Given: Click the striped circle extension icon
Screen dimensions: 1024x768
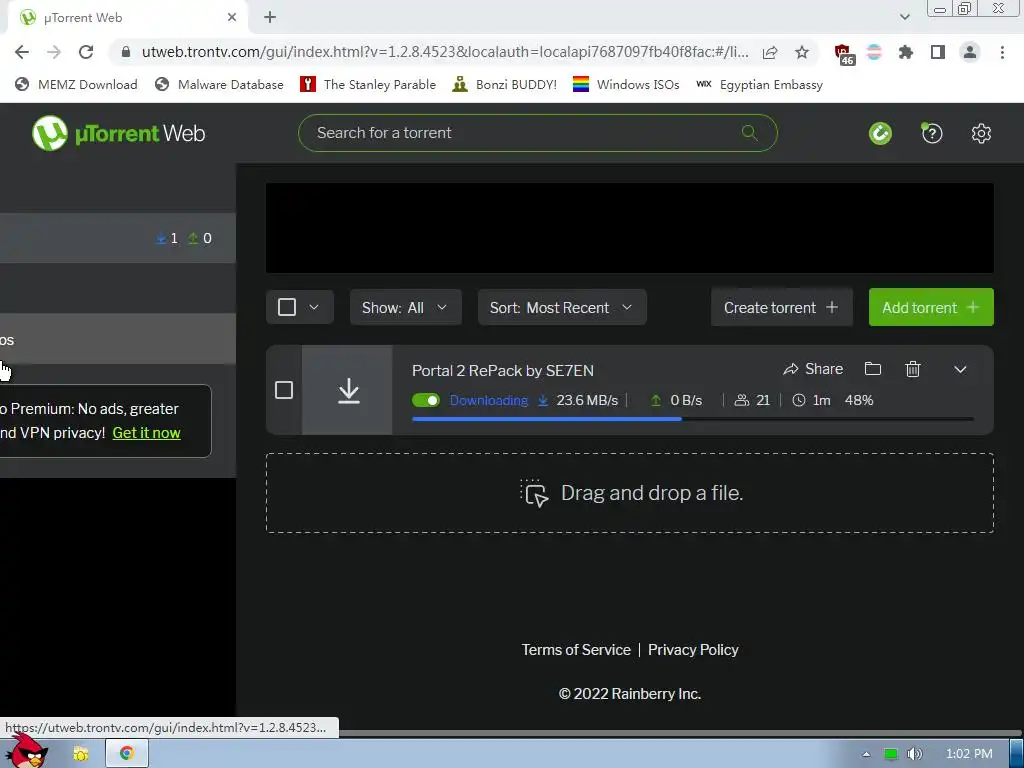Looking at the screenshot, I should click(874, 52).
